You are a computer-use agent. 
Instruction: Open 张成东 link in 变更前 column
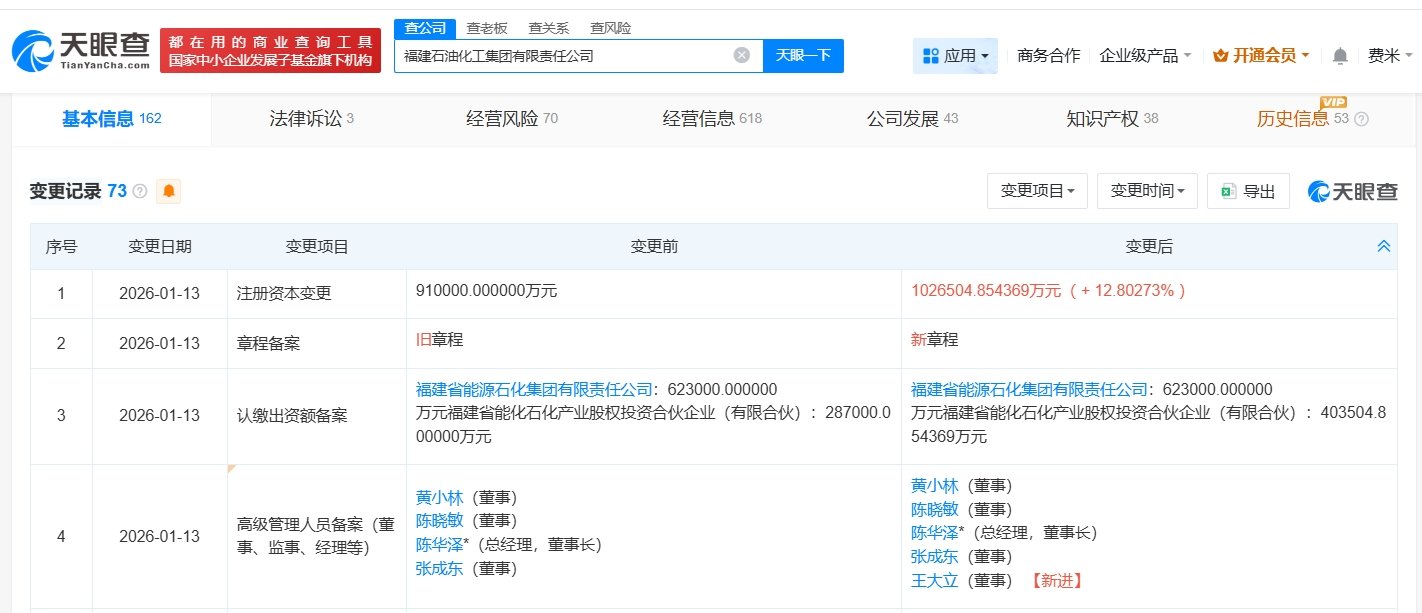point(439,569)
